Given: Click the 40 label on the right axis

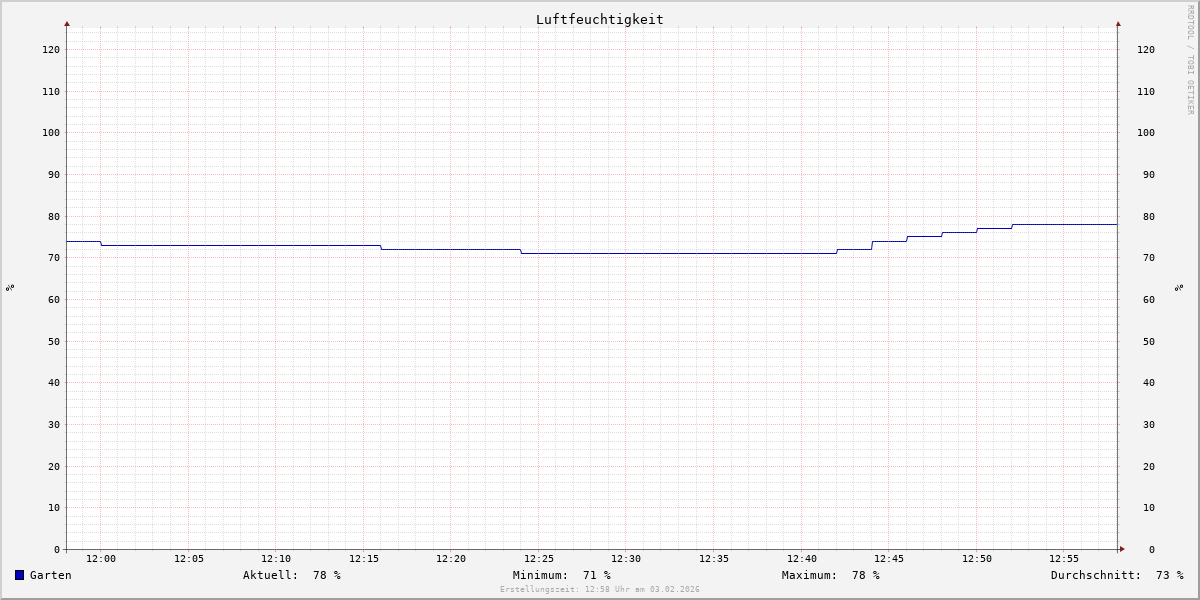Looking at the screenshot, I should click(x=1149, y=382).
